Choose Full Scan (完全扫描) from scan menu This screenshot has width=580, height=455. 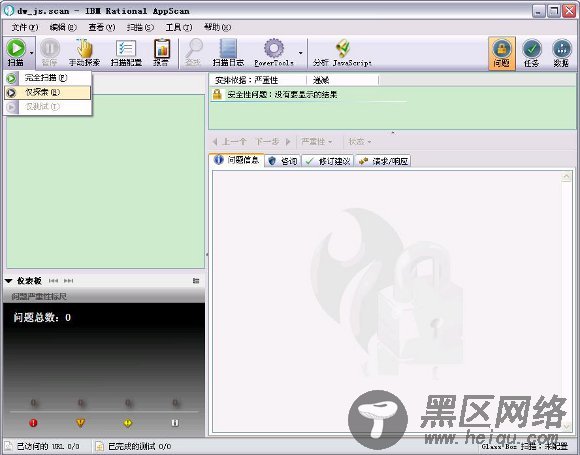point(48,78)
